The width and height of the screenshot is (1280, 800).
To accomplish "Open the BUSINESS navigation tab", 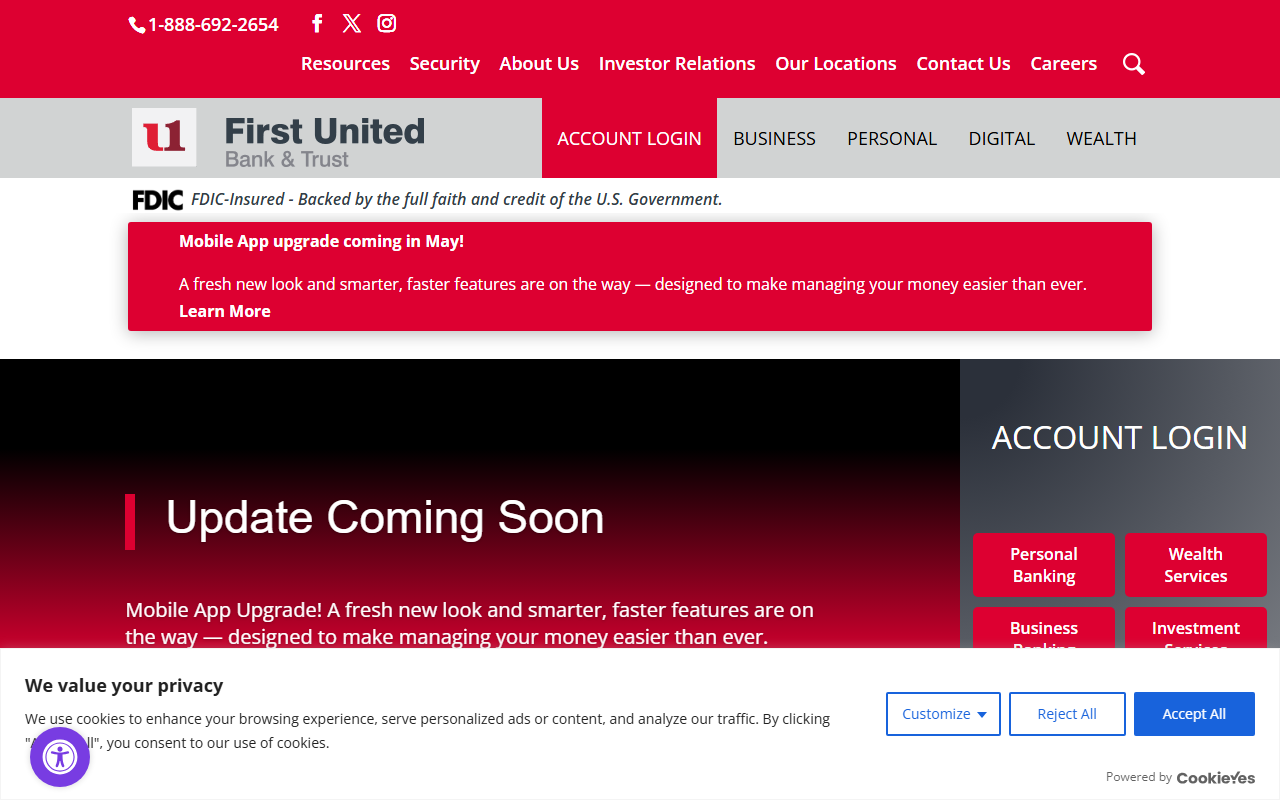I will [x=774, y=138].
